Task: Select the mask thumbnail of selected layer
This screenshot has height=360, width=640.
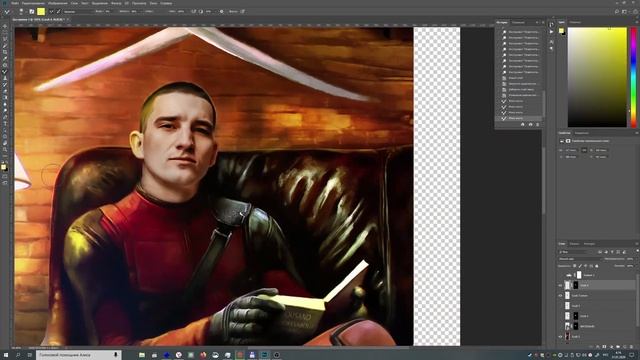Action: [576, 285]
